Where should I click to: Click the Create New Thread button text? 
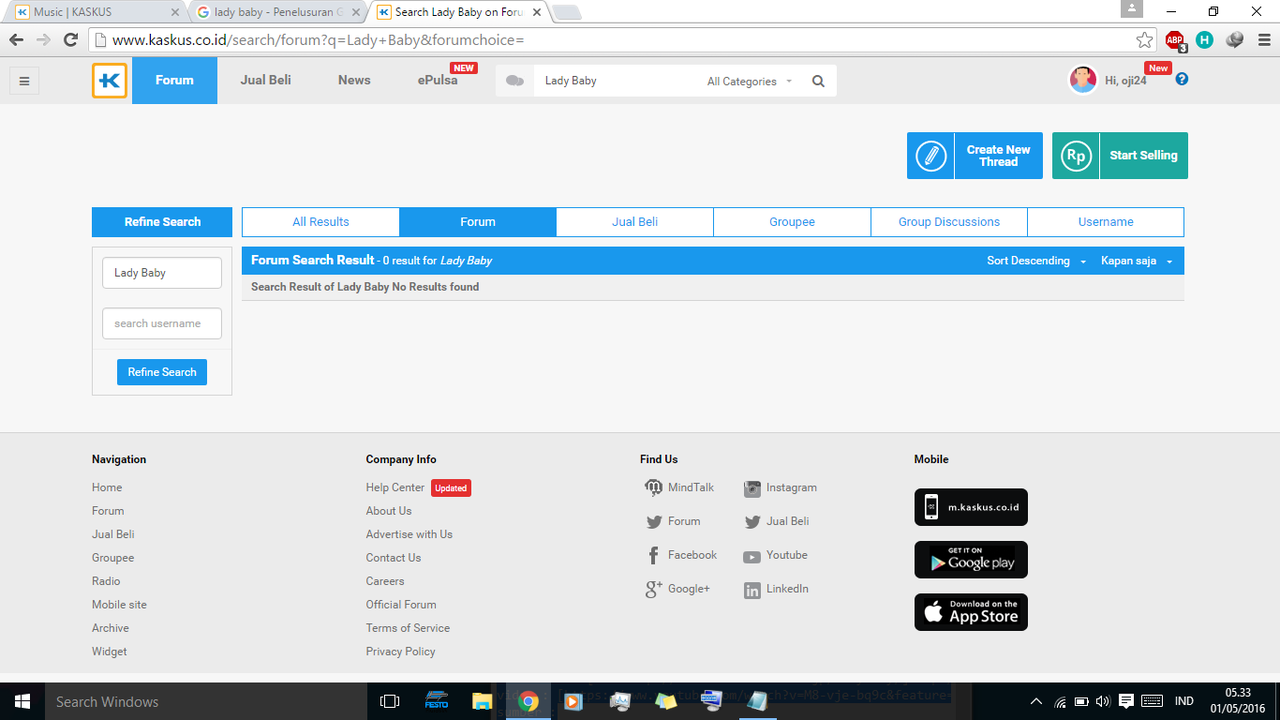coord(998,156)
